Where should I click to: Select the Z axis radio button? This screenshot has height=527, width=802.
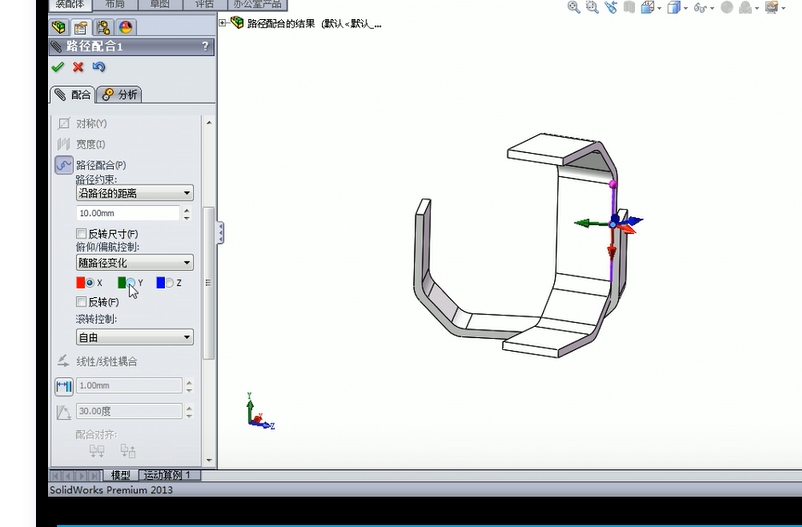(x=169, y=282)
